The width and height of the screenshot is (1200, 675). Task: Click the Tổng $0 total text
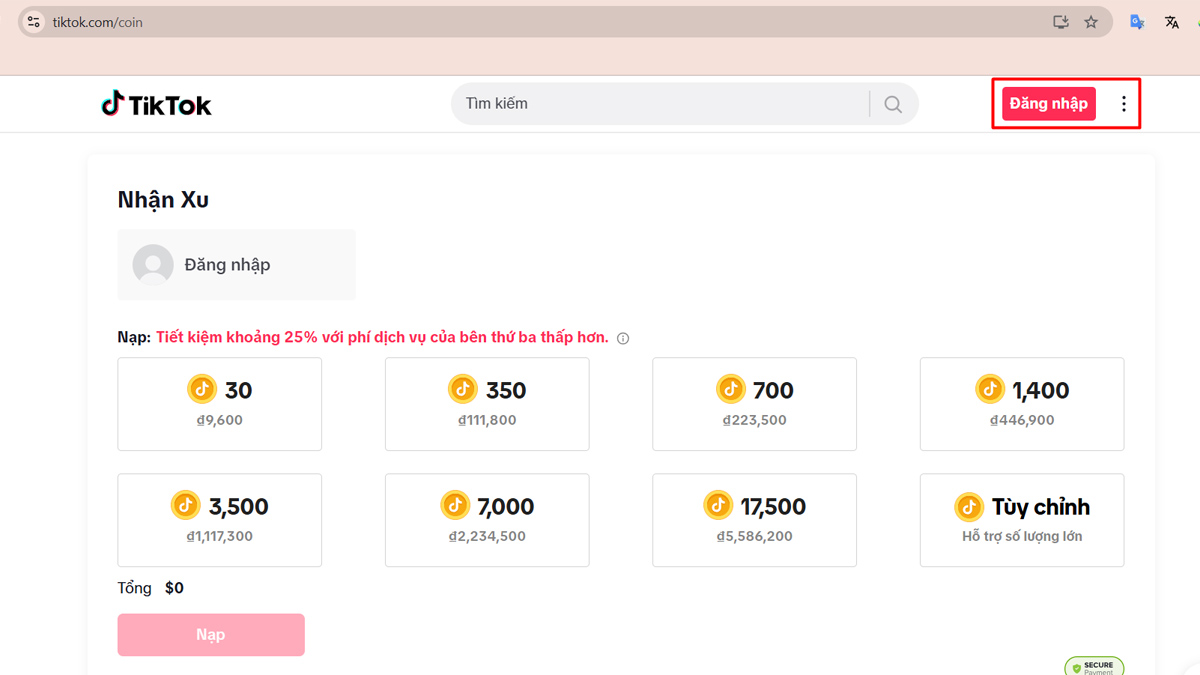click(151, 588)
